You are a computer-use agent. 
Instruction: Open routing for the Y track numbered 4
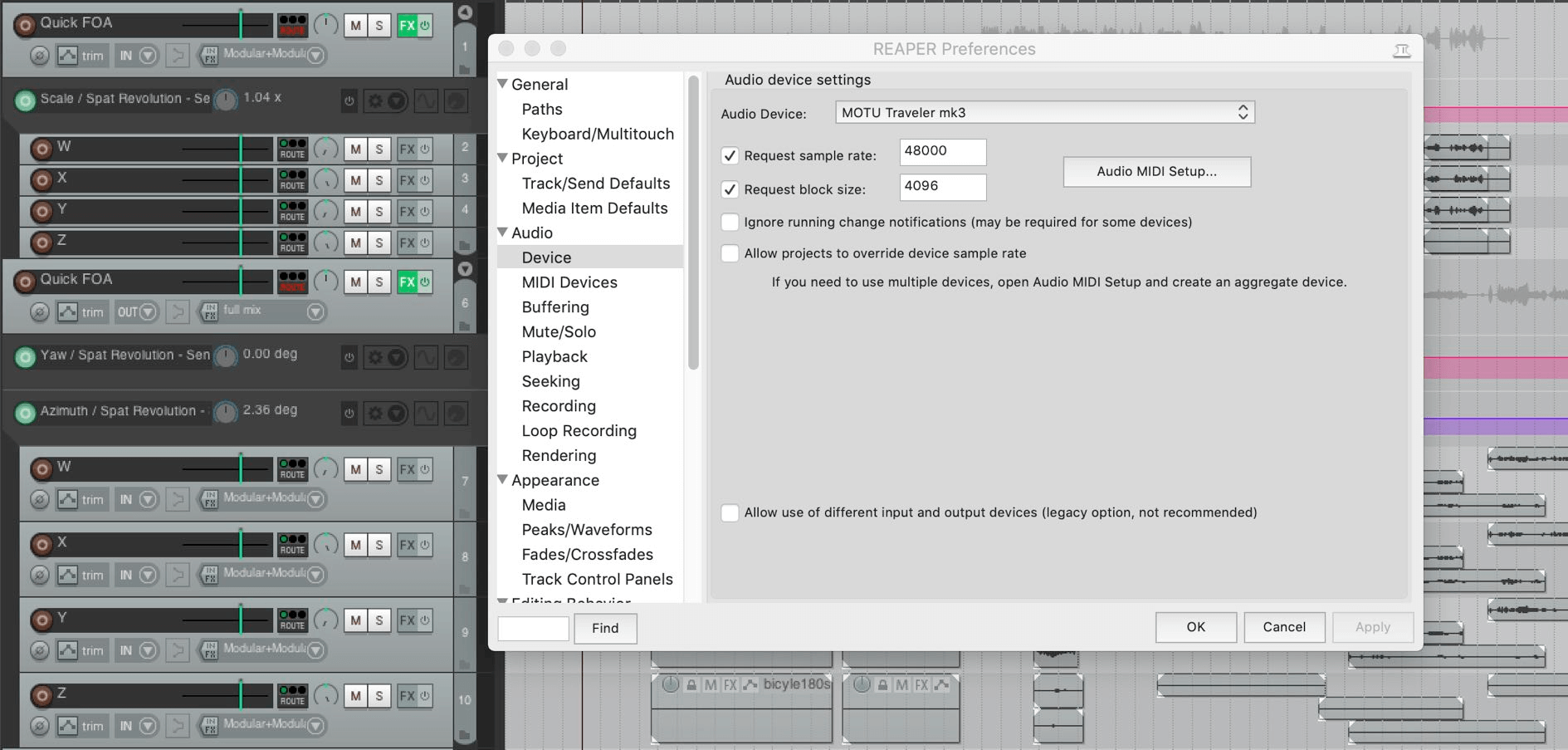click(x=292, y=211)
